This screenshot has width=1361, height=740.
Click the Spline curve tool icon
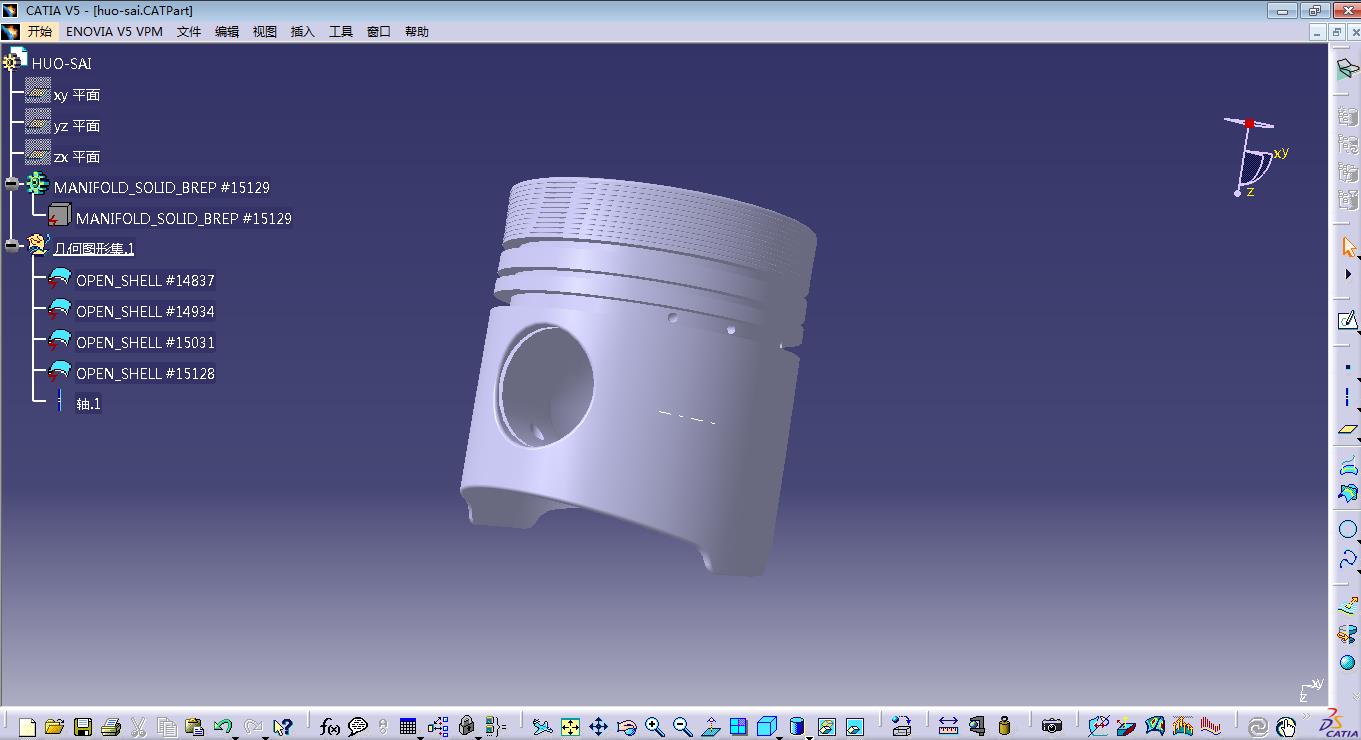click(x=1348, y=559)
